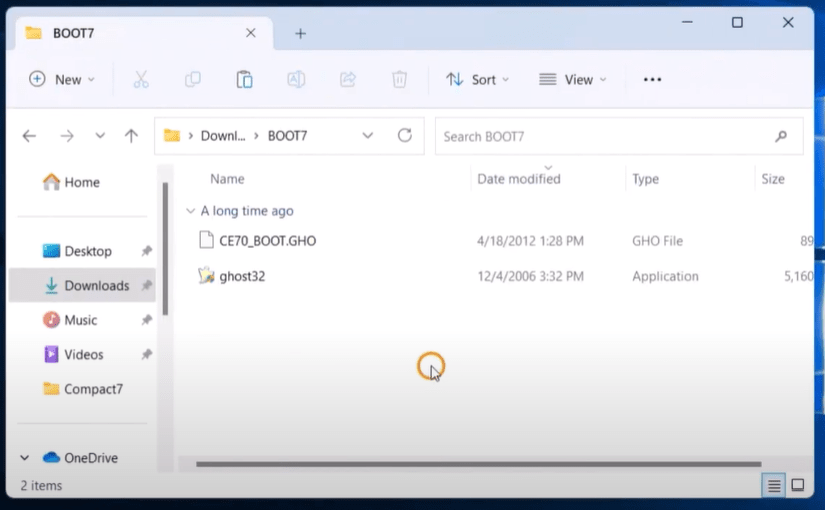The width and height of the screenshot is (825, 510).
Task: Add a new tab with plus button
Action: (300, 33)
